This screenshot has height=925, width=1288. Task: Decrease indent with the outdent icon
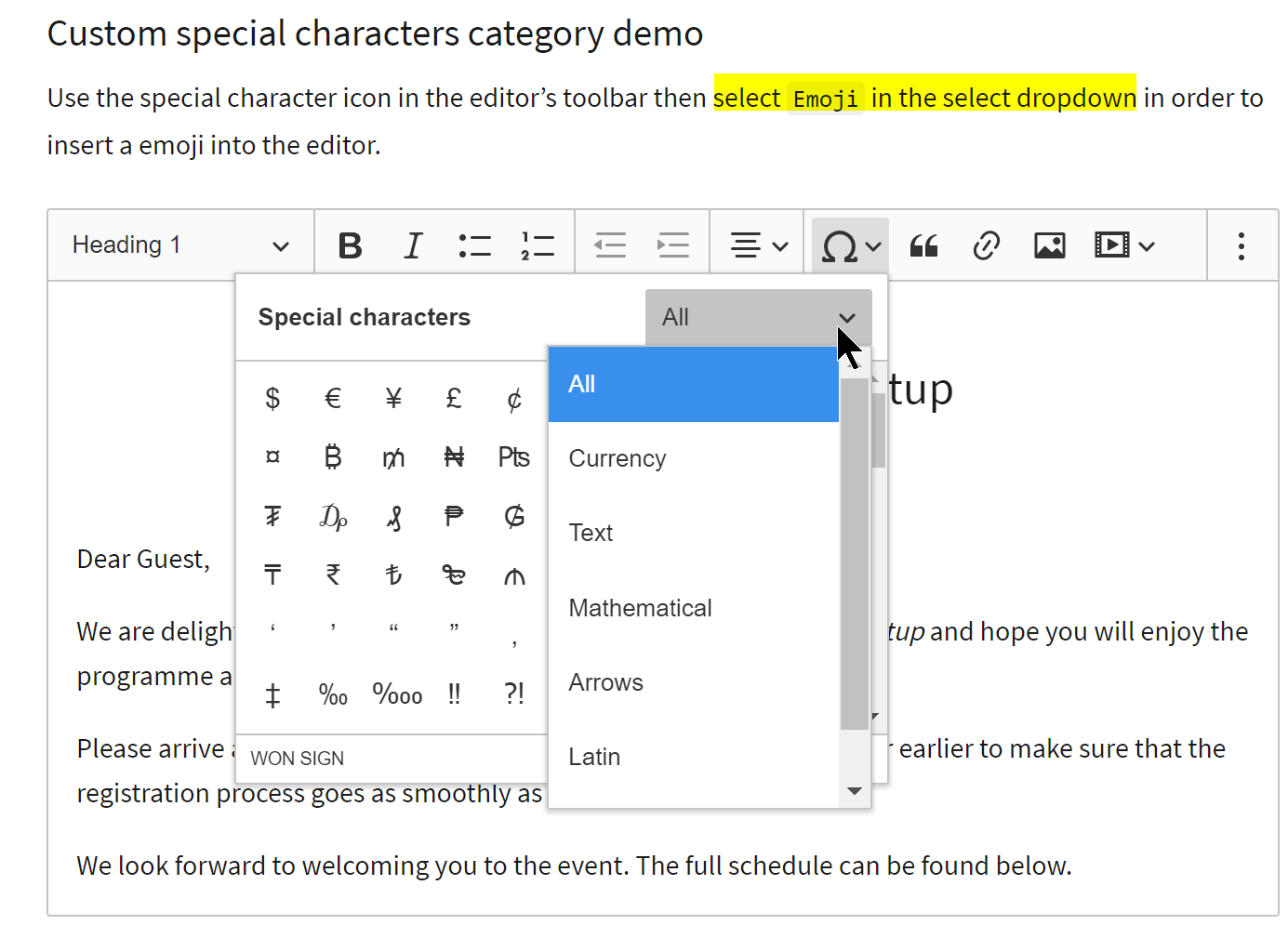(x=610, y=245)
